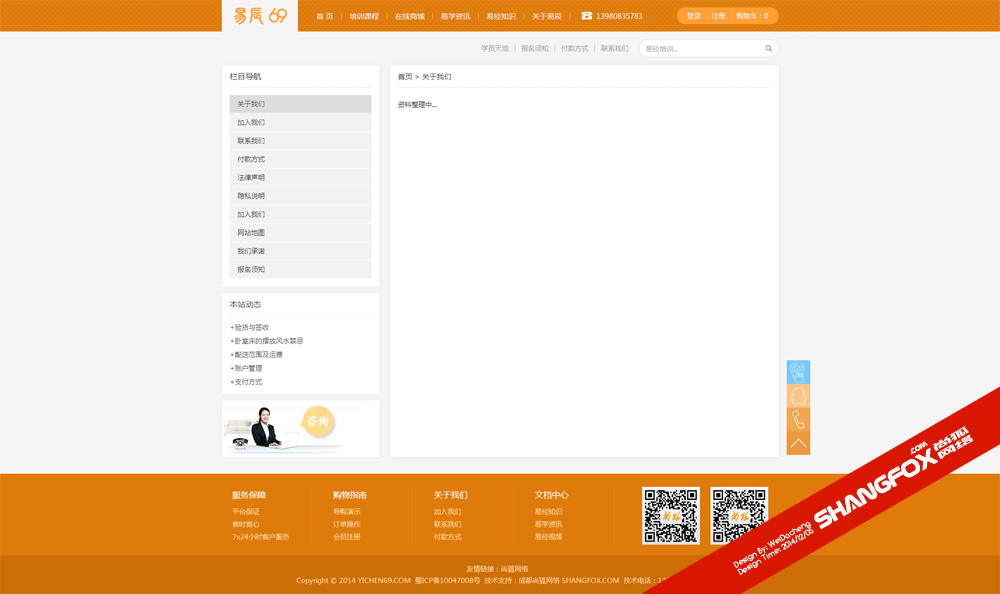Click 7x24小时客户服务 in the footer
The width and height of the screenshot is (1000, 594).
[260, 537]
